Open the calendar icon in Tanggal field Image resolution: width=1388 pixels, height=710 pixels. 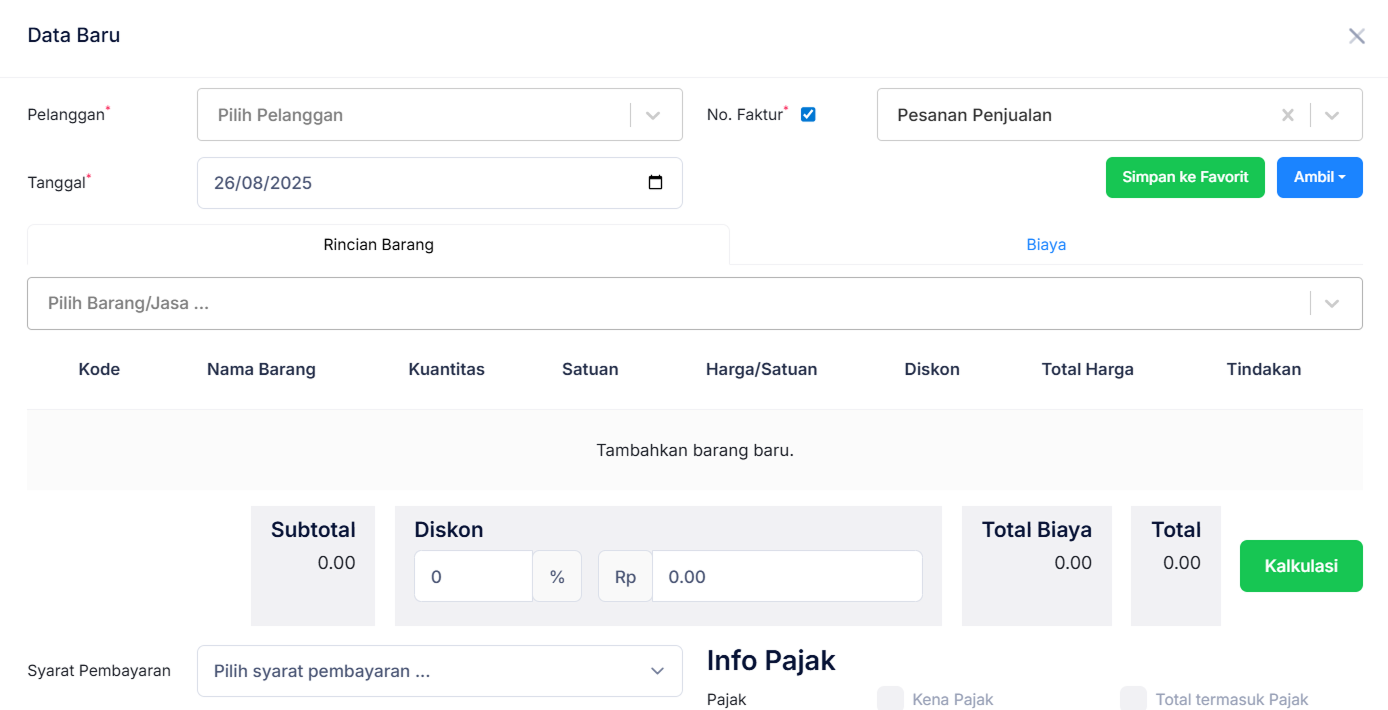(655, 183)
